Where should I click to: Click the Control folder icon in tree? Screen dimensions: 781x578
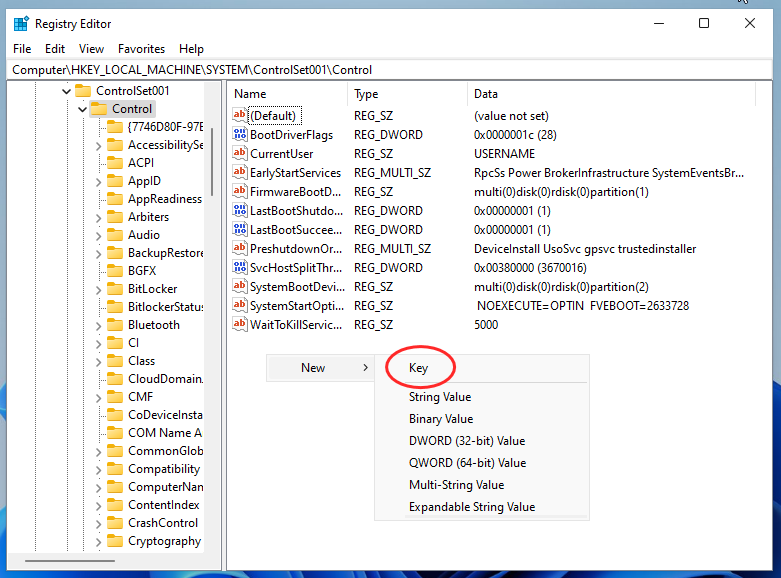pos(99,109)
